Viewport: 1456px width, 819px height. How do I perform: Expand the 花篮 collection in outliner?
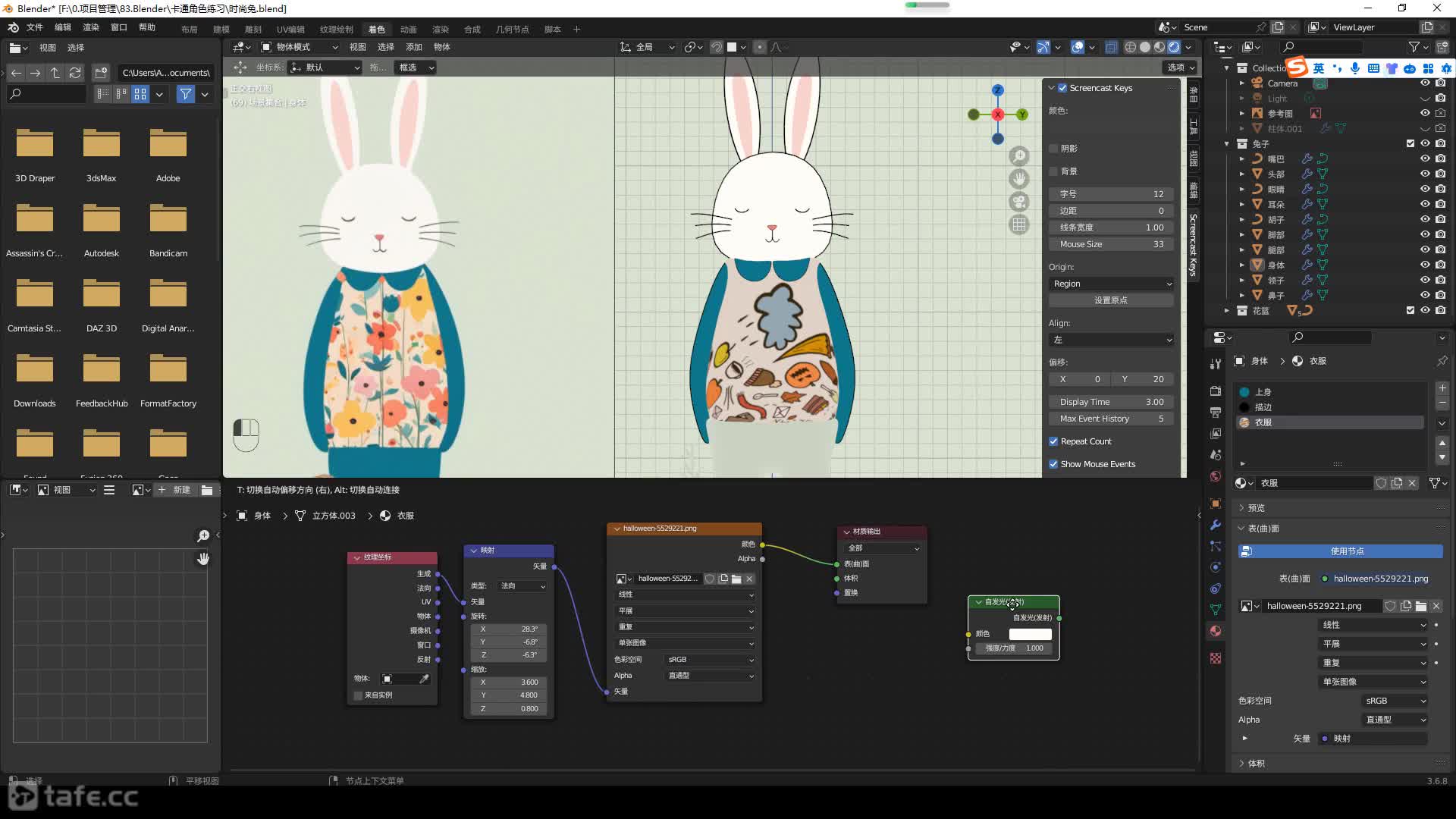point(1227,310)
